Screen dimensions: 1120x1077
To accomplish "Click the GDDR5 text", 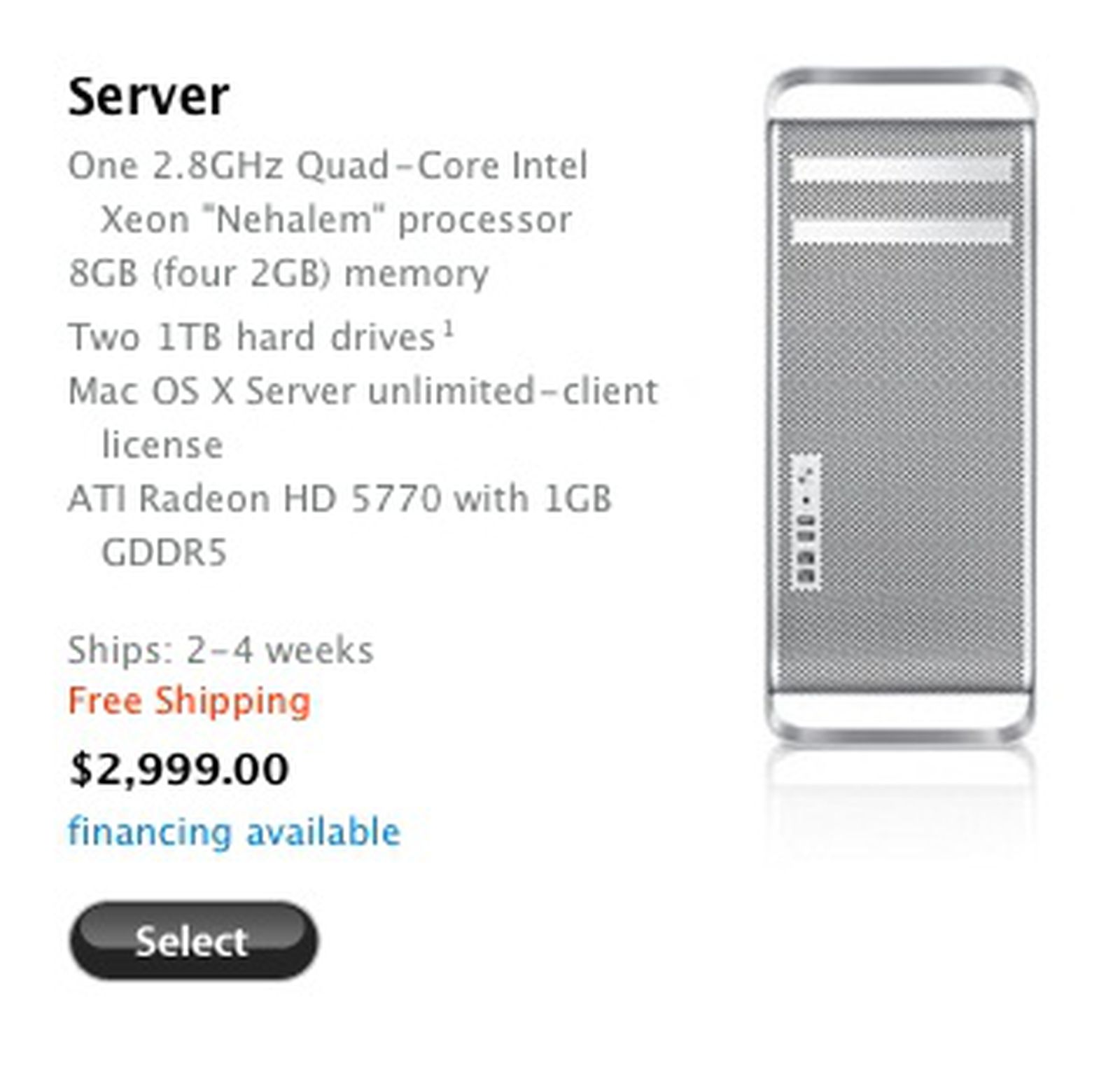I will [x=164, y=553].
